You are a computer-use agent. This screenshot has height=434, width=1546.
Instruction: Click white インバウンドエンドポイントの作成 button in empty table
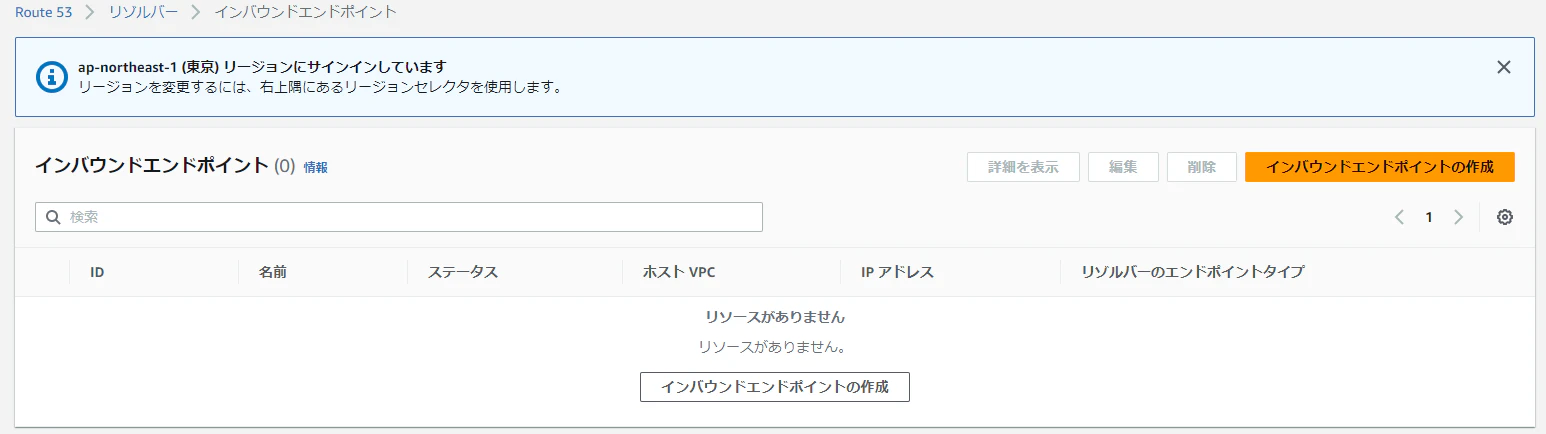(775, 387)
